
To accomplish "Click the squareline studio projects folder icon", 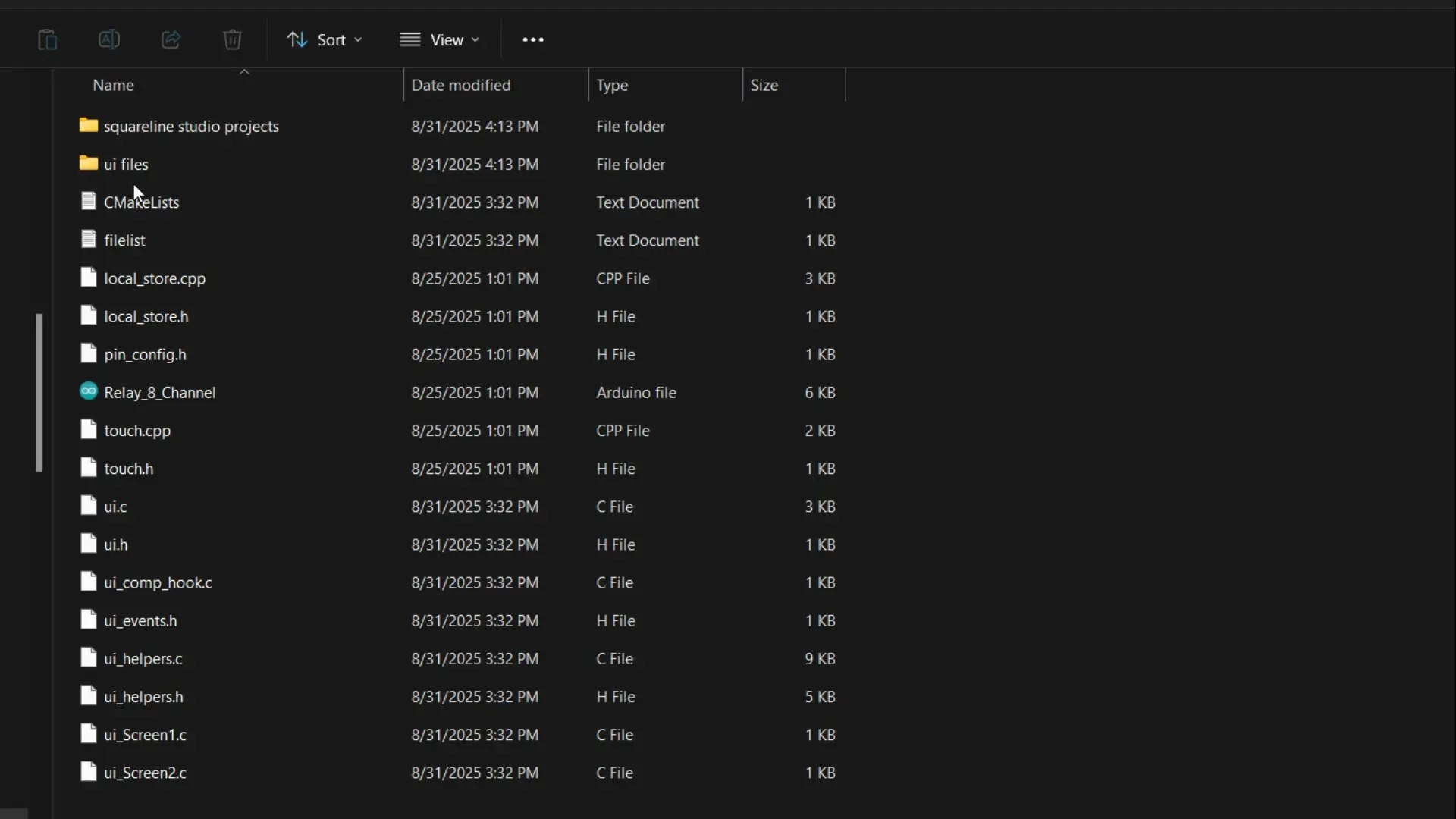I will pyautogui.click(x=89, y=125).
